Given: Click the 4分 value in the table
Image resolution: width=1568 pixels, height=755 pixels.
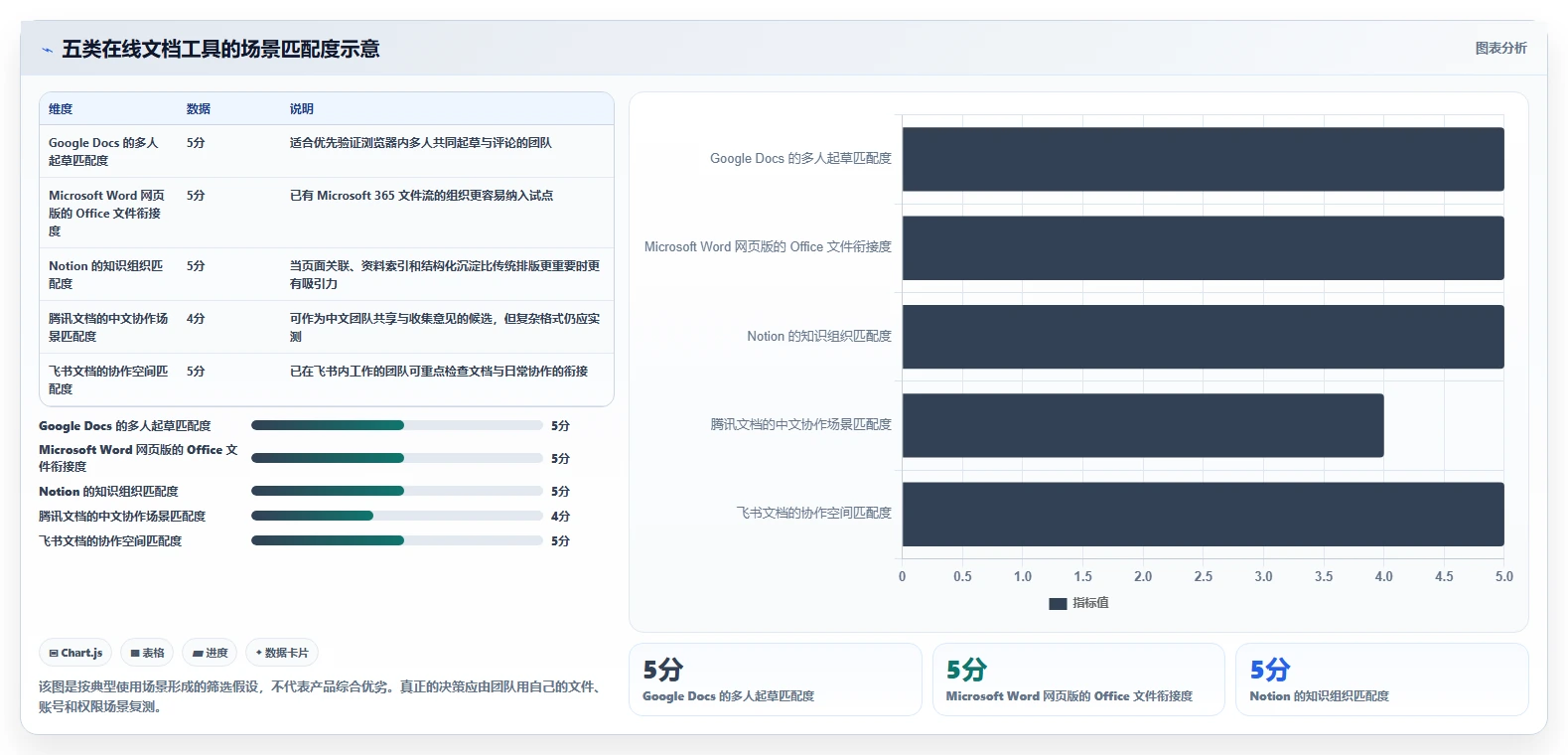Looking at the screenshot, I should (196, 319).
